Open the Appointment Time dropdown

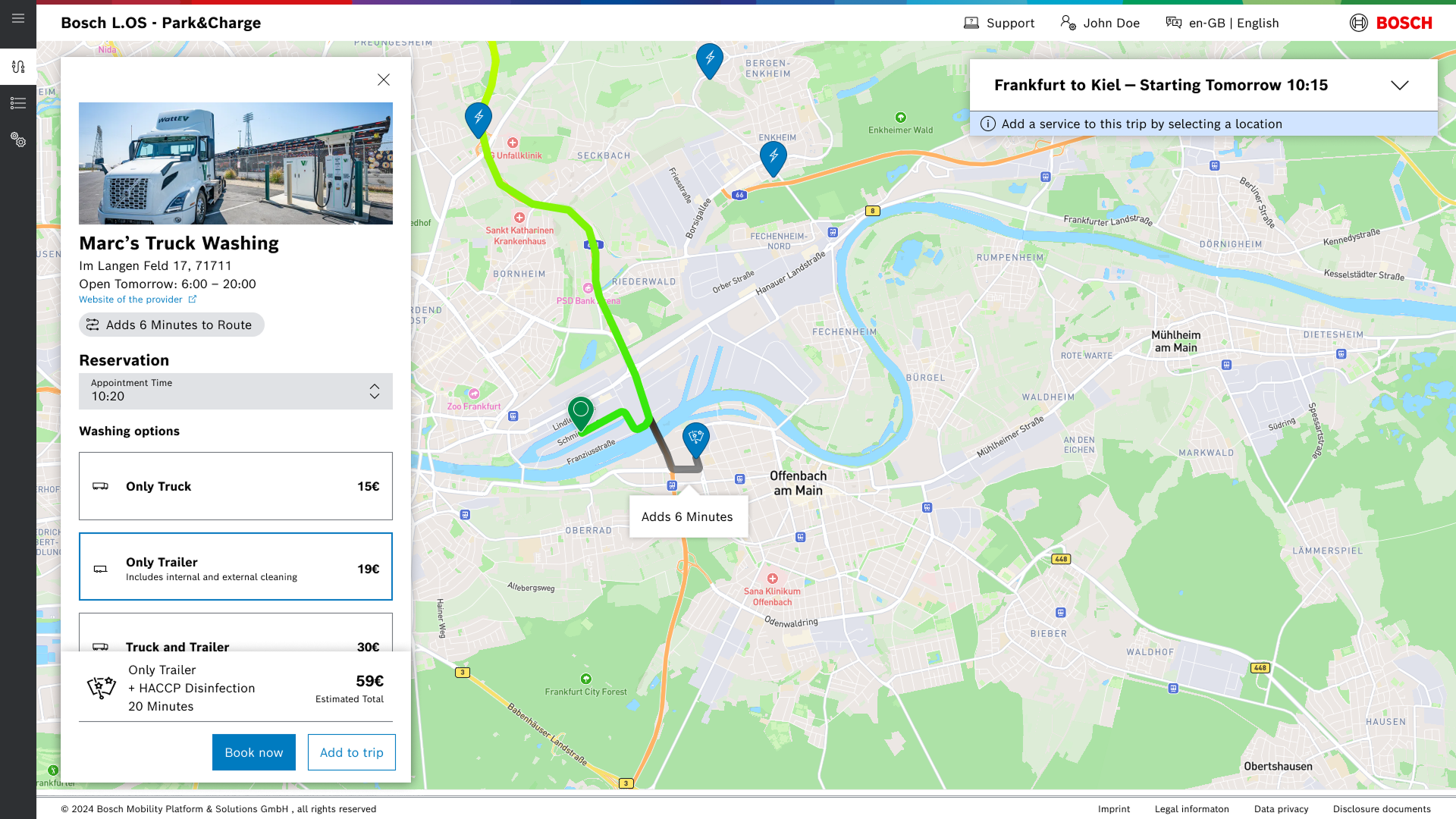point(235,391)
